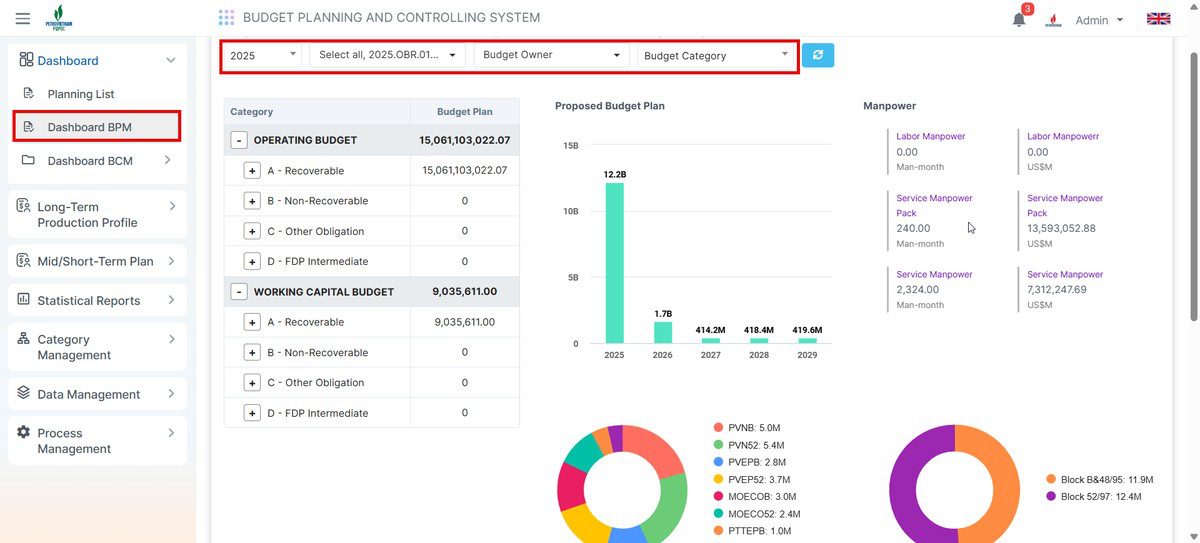Click the PVN52 green legend dot
Image resolution: width=1200 pixels, height=543 pixels.
718,445
